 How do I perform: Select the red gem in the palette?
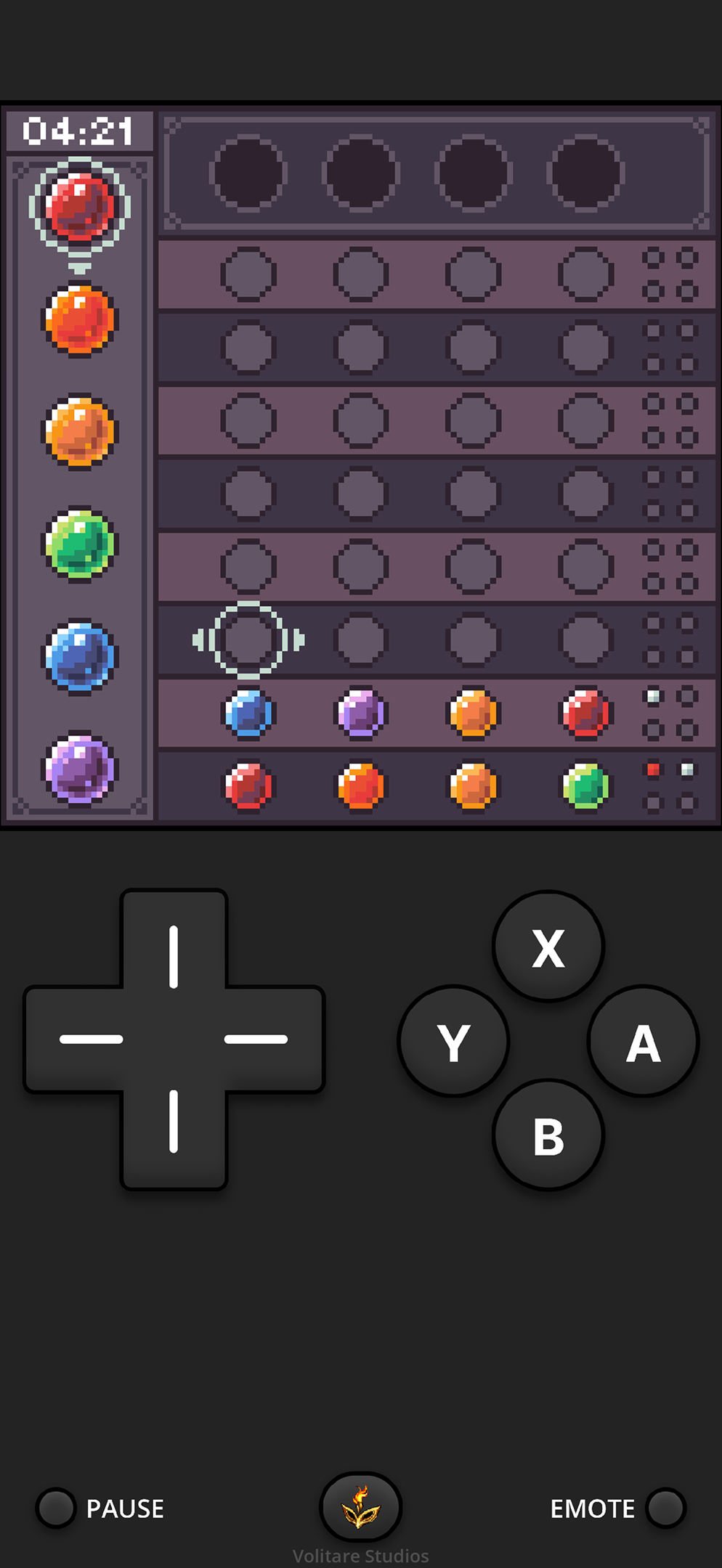80,207
